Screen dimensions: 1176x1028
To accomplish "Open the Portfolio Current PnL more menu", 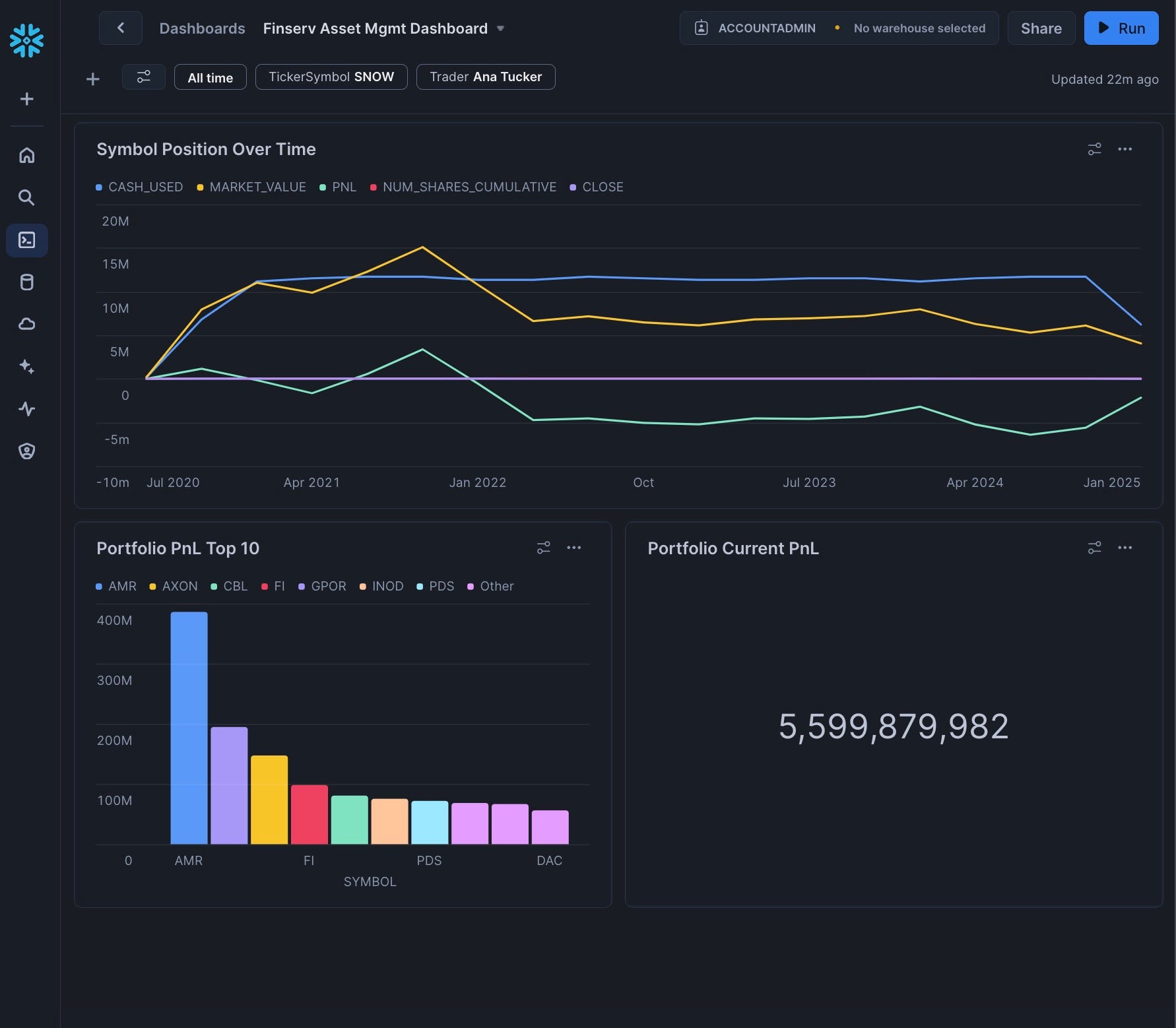I will 1125,548.
